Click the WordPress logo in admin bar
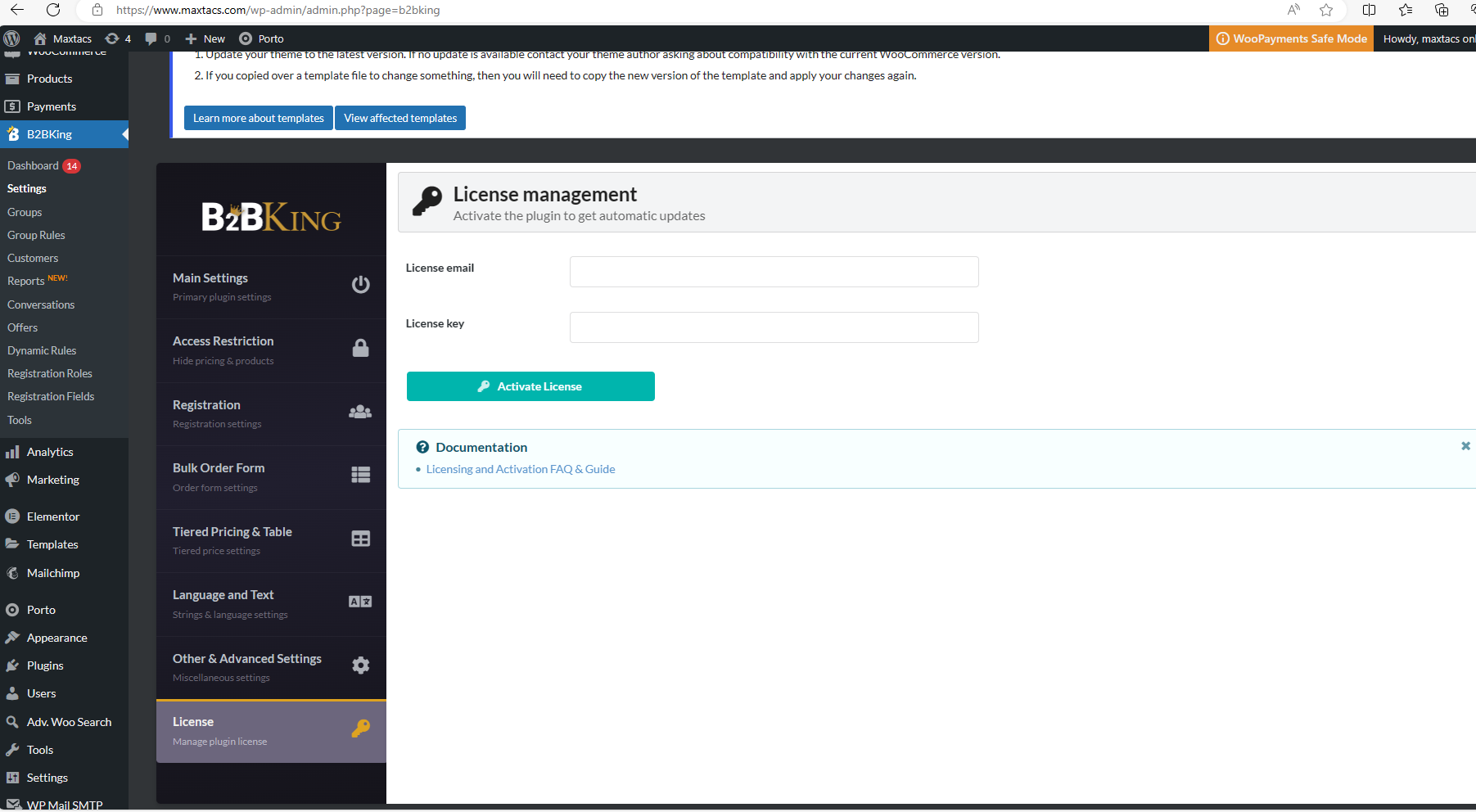 11,38
